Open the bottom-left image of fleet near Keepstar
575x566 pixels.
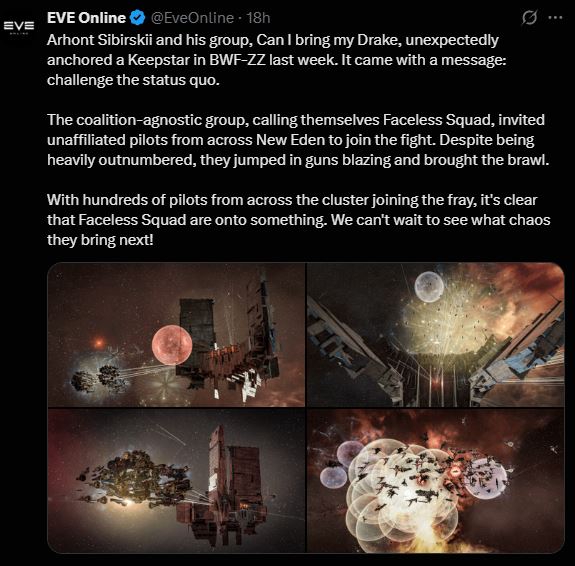[176, 481]
